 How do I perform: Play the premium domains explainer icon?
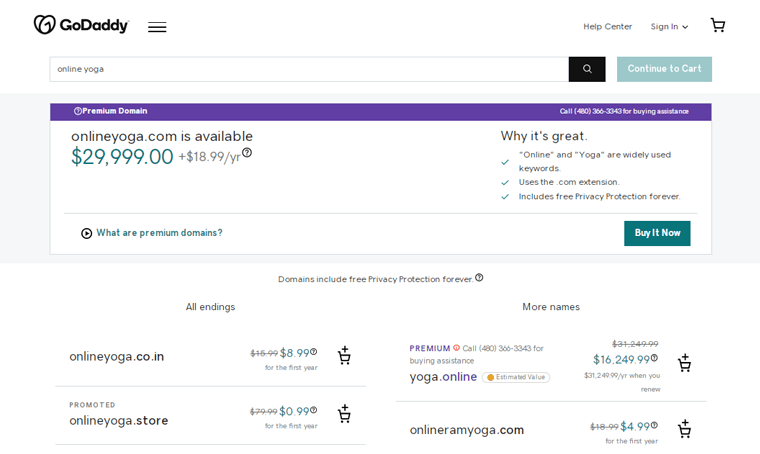point(86,233)
